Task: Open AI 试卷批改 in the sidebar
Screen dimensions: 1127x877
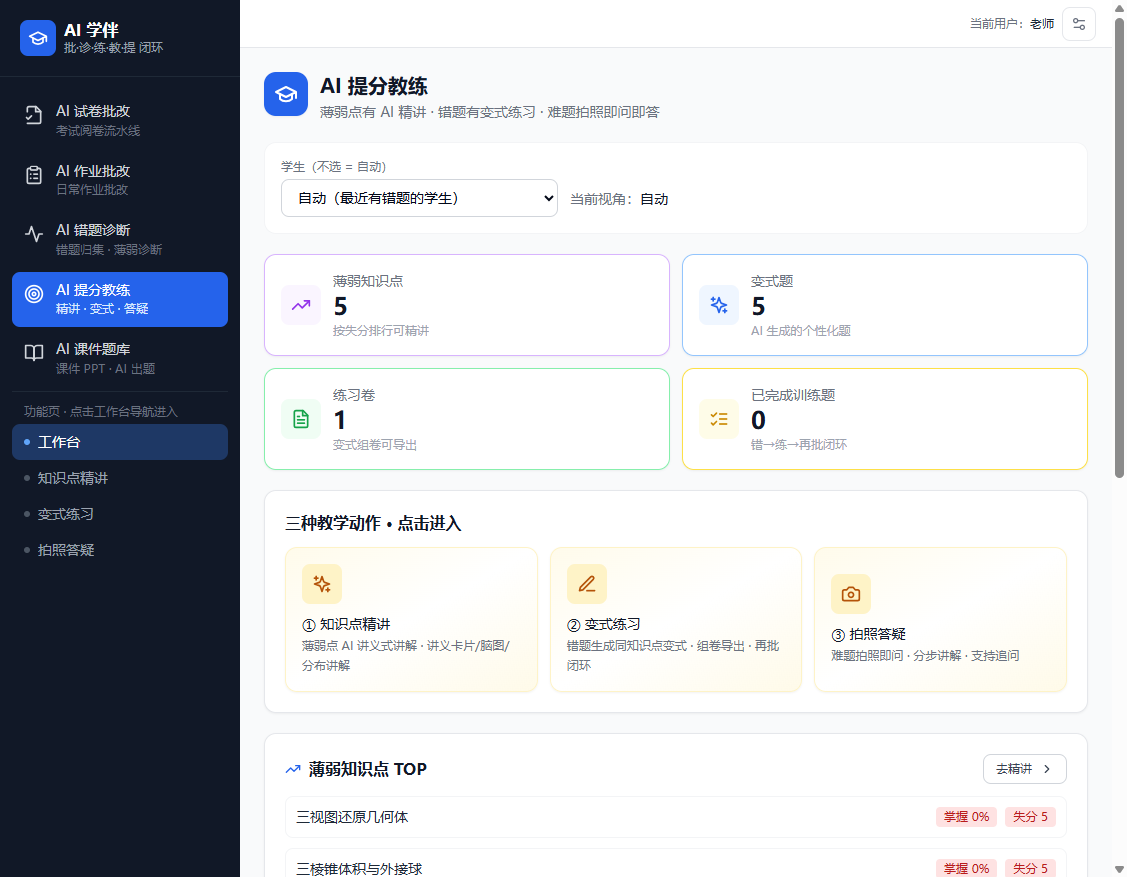Action: pyautogui.click(x=120, y=120)
